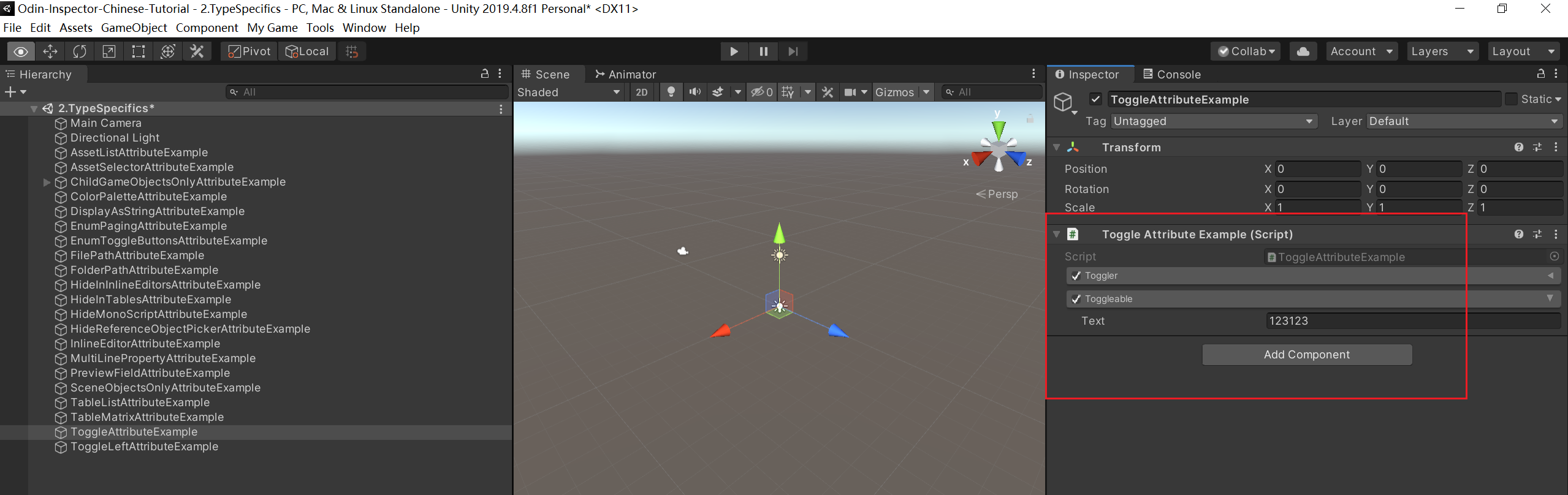Click the Text field with 123123
Viewport: 1568px width, 495px height.
click(1413, 321)
